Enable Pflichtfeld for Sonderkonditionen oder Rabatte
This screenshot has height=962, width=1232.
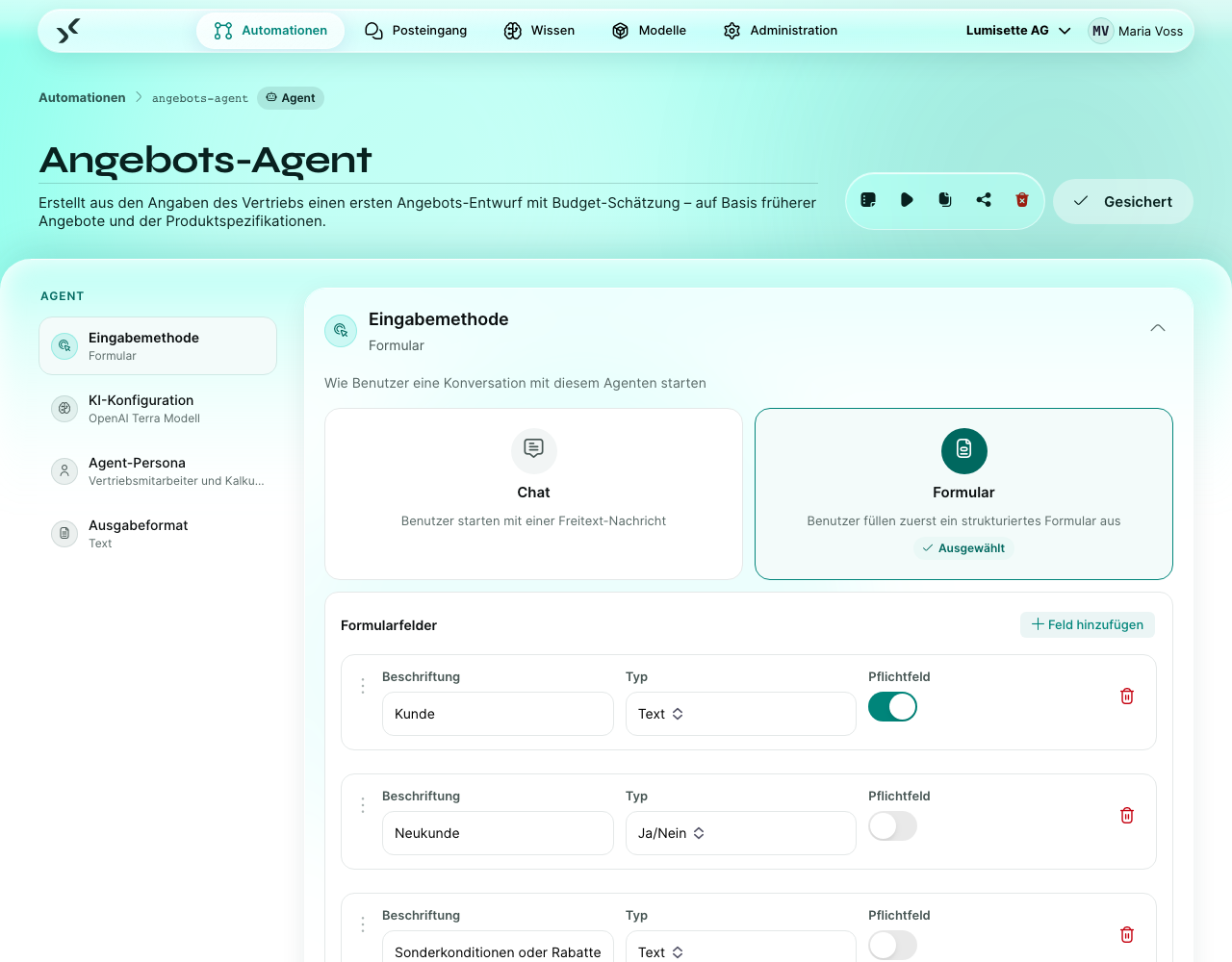point(892,946)
